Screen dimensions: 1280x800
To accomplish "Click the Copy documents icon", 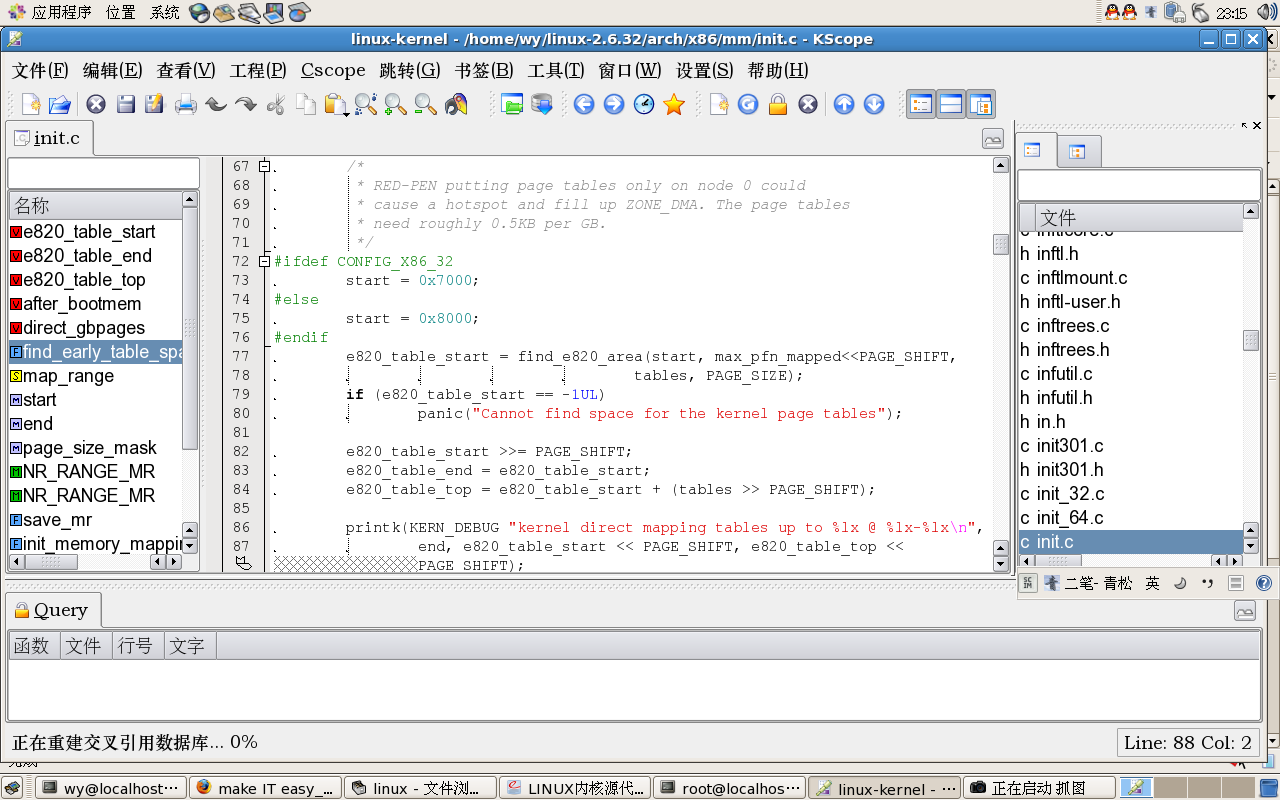I will click(x=305, y=104).
